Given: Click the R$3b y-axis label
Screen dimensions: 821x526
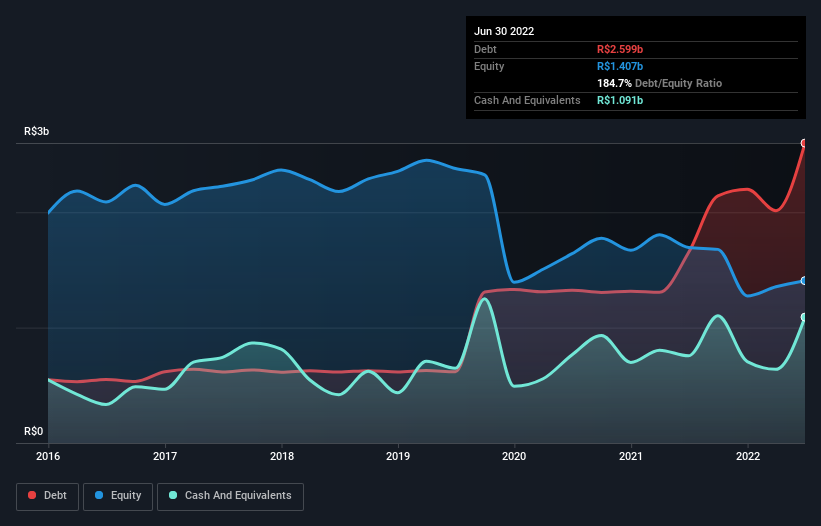Looking at the screenshot, I should click(x=37, y=131).
